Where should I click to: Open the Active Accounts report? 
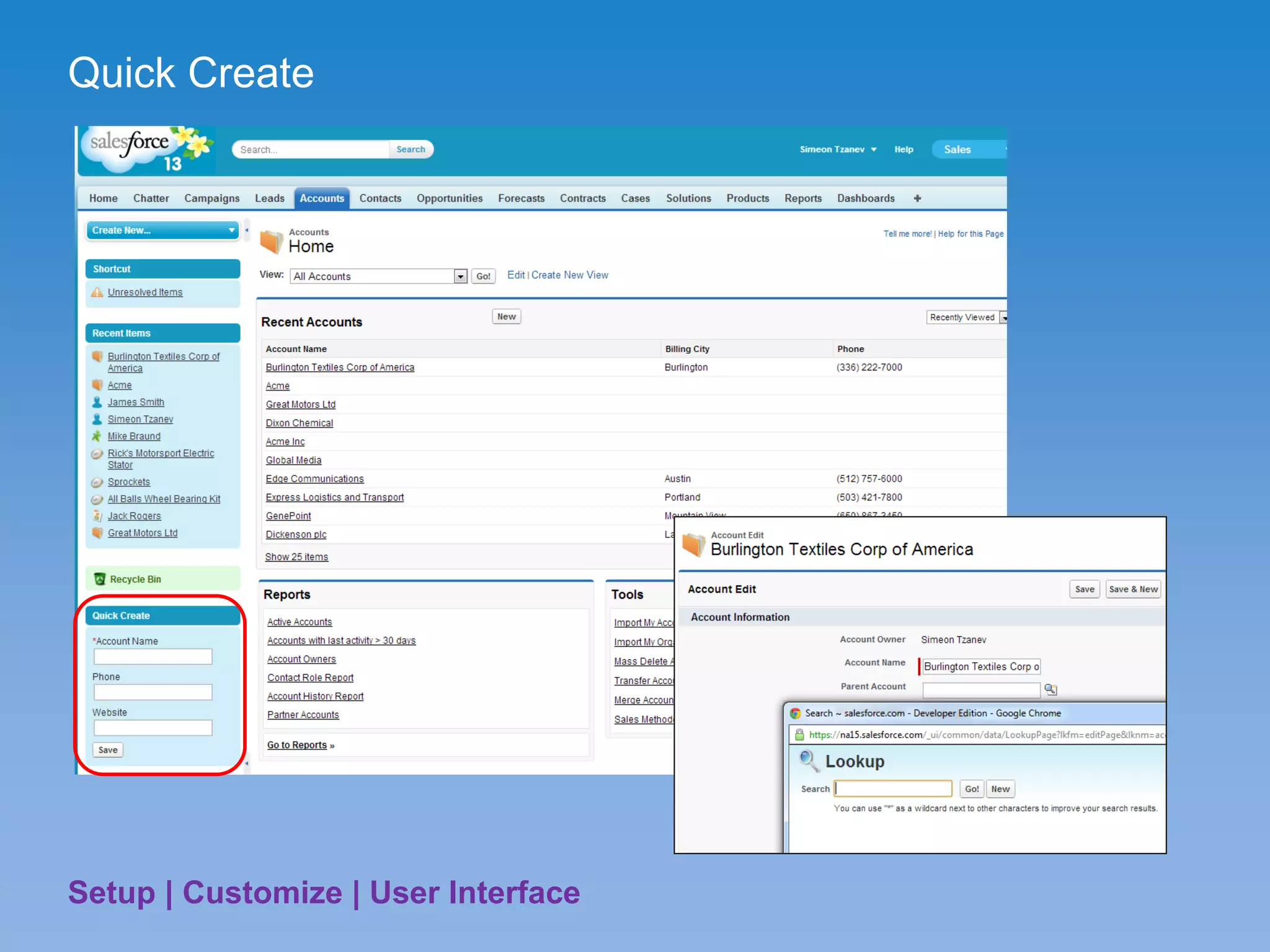(300, 622)
